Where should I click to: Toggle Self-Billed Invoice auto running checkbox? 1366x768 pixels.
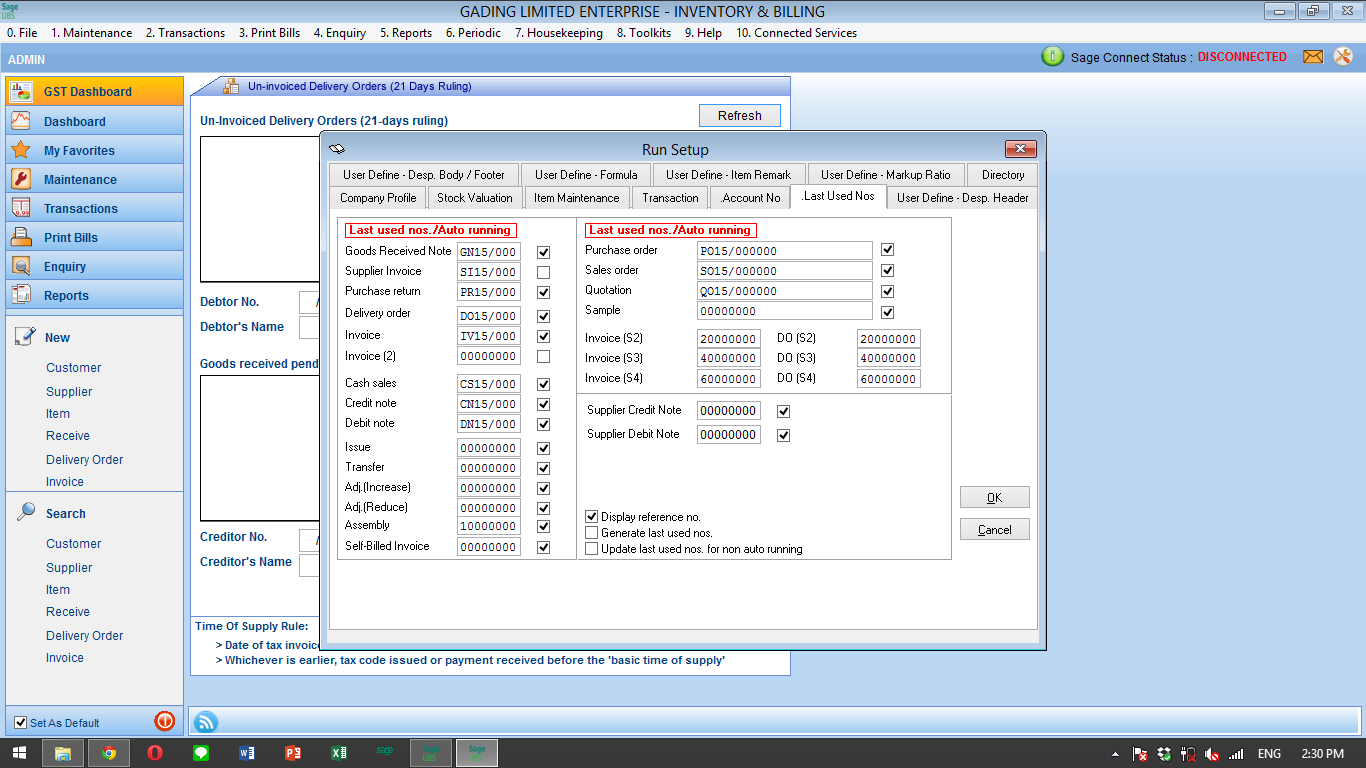point(543,547)
